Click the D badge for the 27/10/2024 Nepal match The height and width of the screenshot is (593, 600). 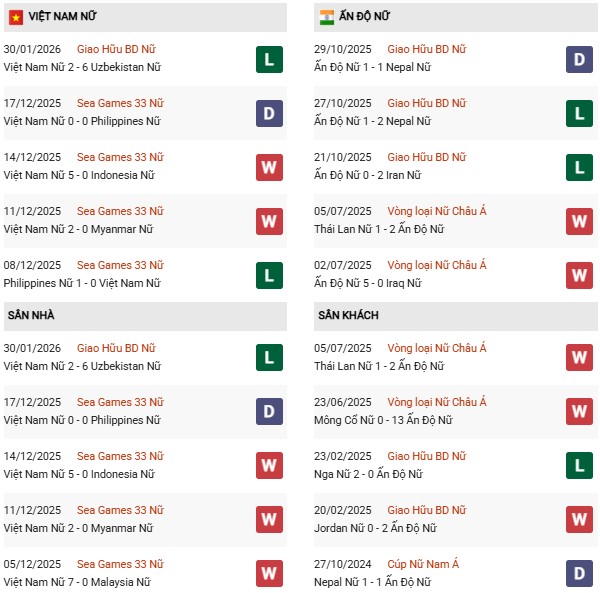pyautogui.click(x=579, y=573)
